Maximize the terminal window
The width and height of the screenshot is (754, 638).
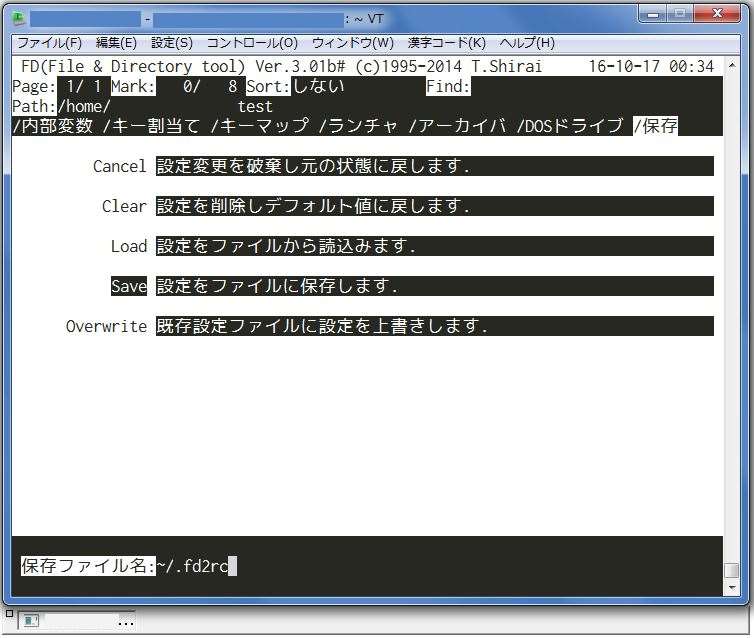[x=680, y=14]
